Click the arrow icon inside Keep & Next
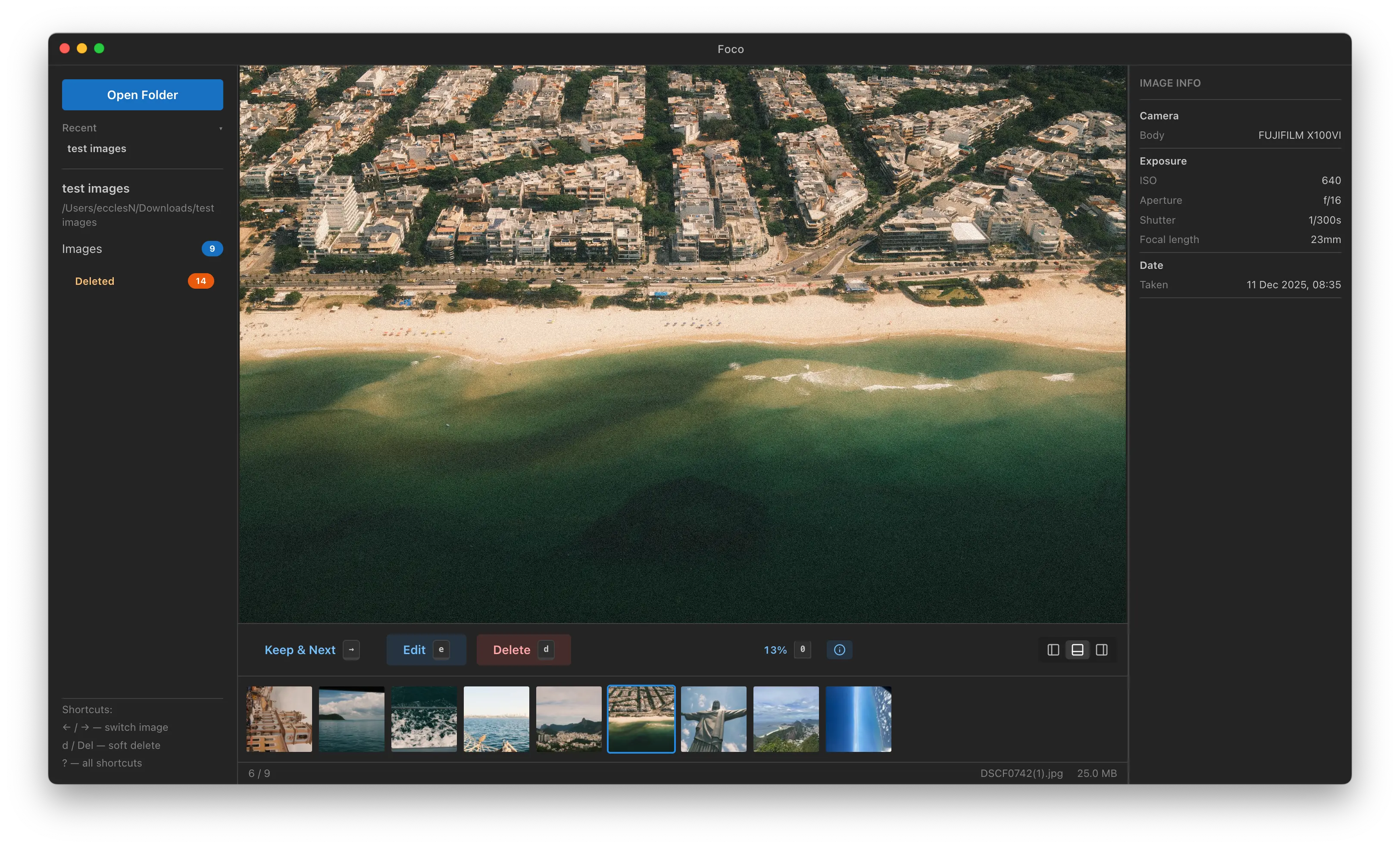Viewport: 1400px width, 848px height. [352, 650]
